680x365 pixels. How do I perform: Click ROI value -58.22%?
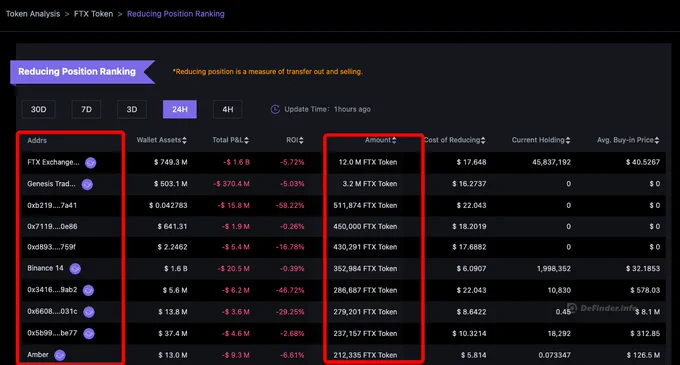290,205
